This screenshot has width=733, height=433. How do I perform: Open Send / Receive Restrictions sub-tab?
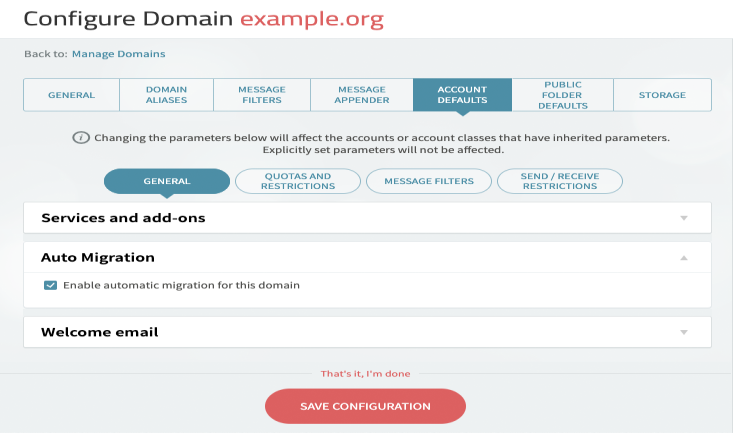[560, 181]
